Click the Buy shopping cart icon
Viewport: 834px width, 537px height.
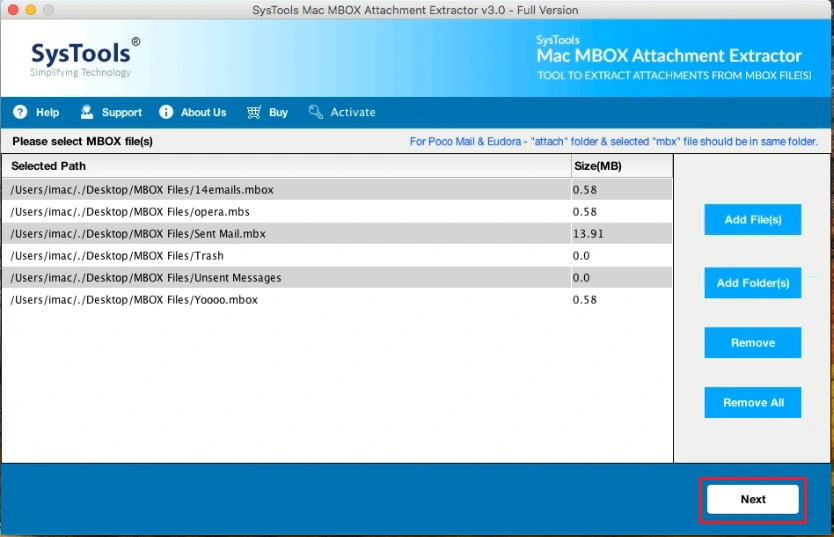[x=254, y=112]
